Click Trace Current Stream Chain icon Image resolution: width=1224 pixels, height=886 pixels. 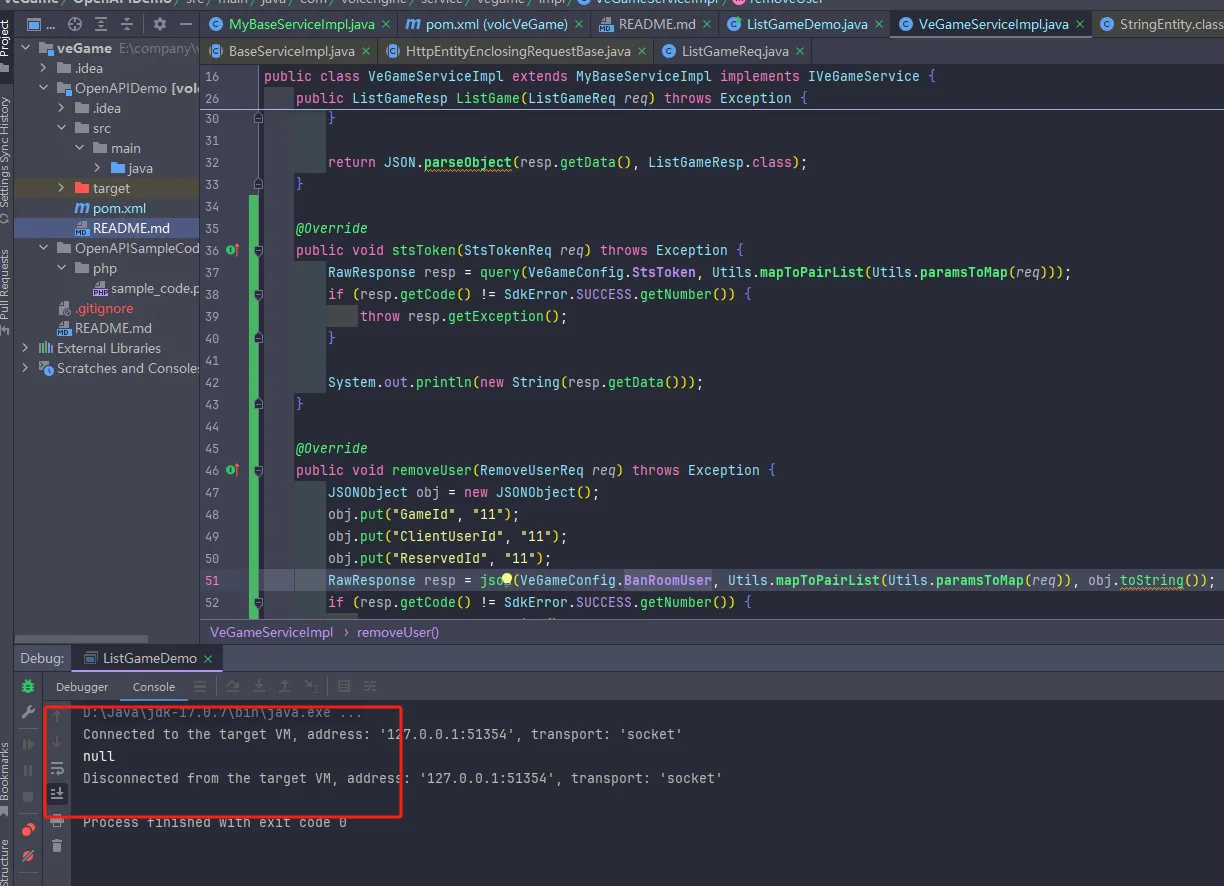click(370, 687)
